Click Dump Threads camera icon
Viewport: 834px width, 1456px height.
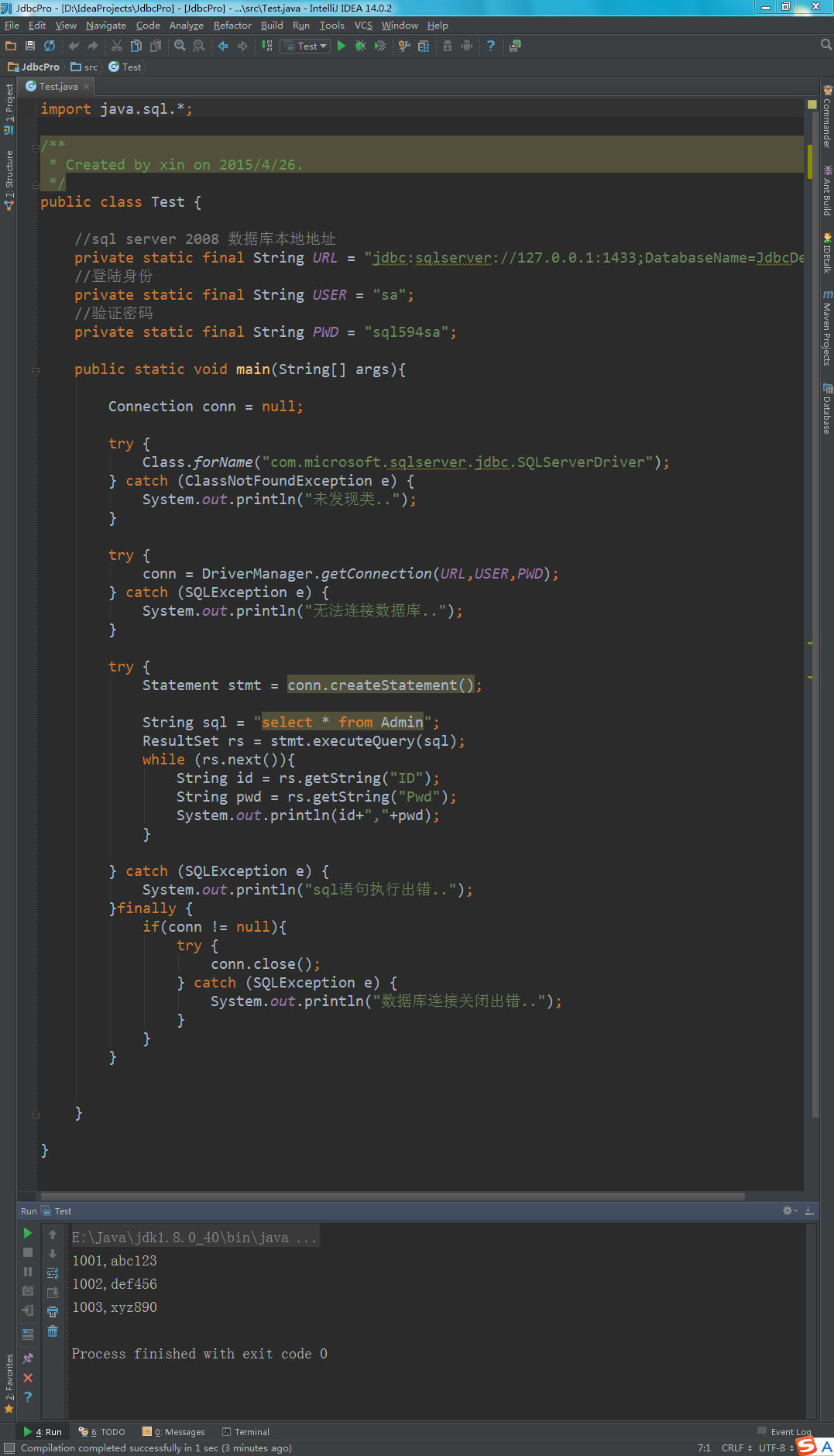(28, 1291)
